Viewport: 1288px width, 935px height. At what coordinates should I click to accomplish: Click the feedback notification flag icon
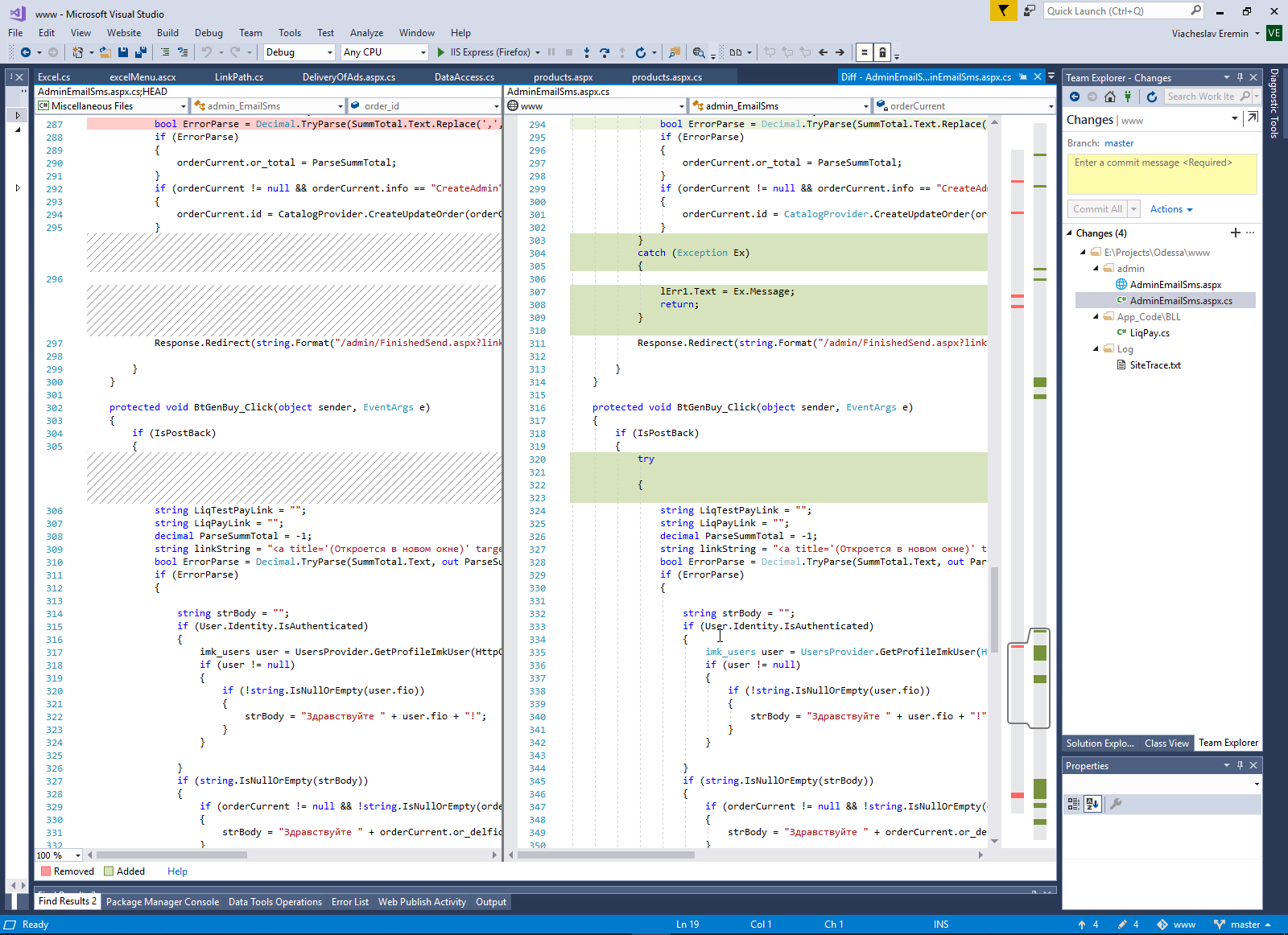[1003, 10]
